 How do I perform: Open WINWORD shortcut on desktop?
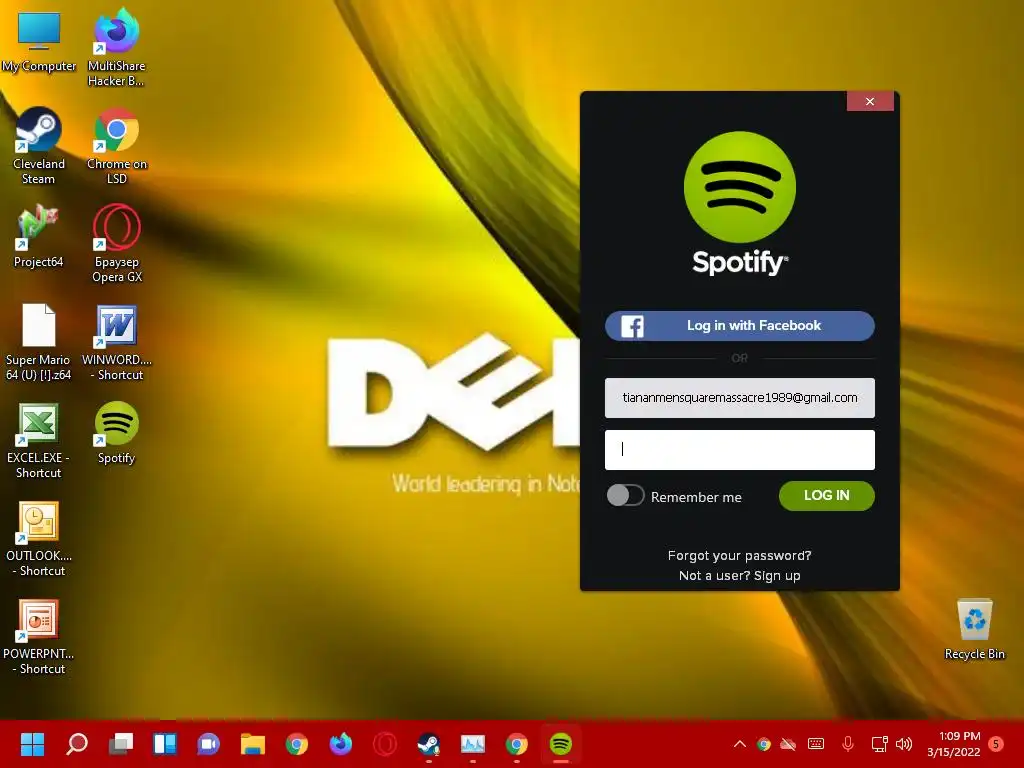coord(116,342)
